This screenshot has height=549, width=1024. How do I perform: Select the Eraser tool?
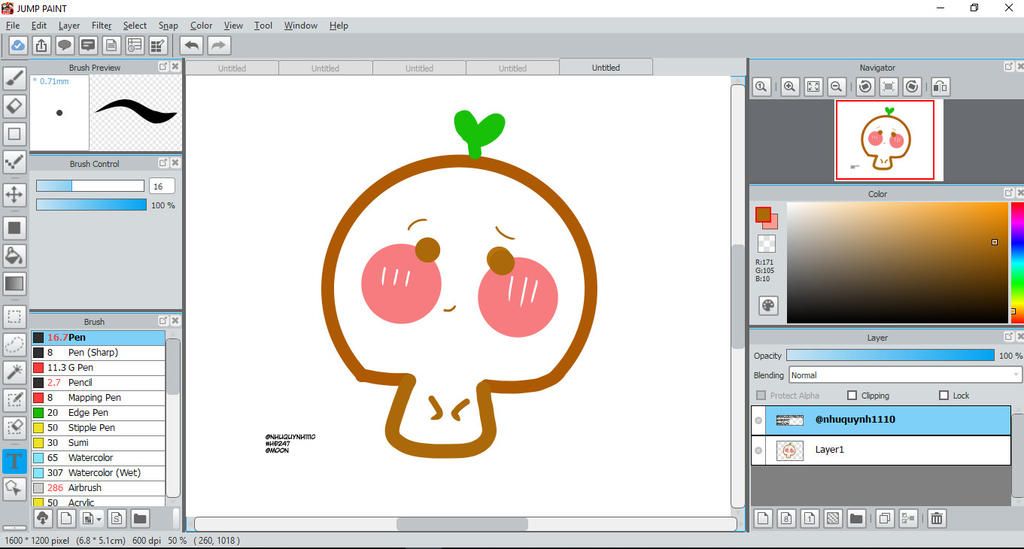click(14, 106)
